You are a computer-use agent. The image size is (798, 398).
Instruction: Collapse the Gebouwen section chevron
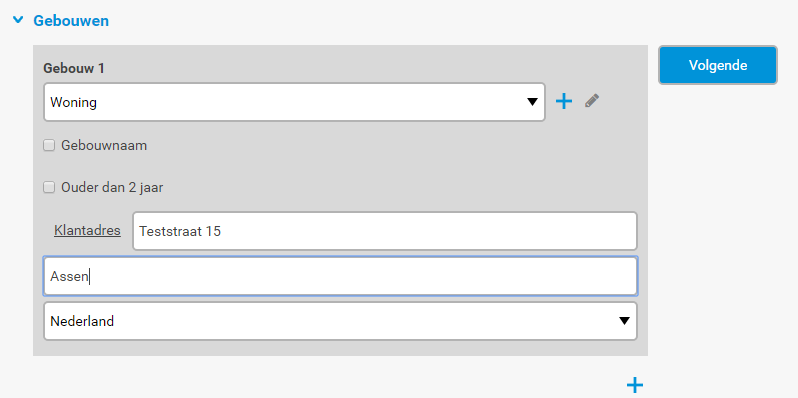click(18, 20)
